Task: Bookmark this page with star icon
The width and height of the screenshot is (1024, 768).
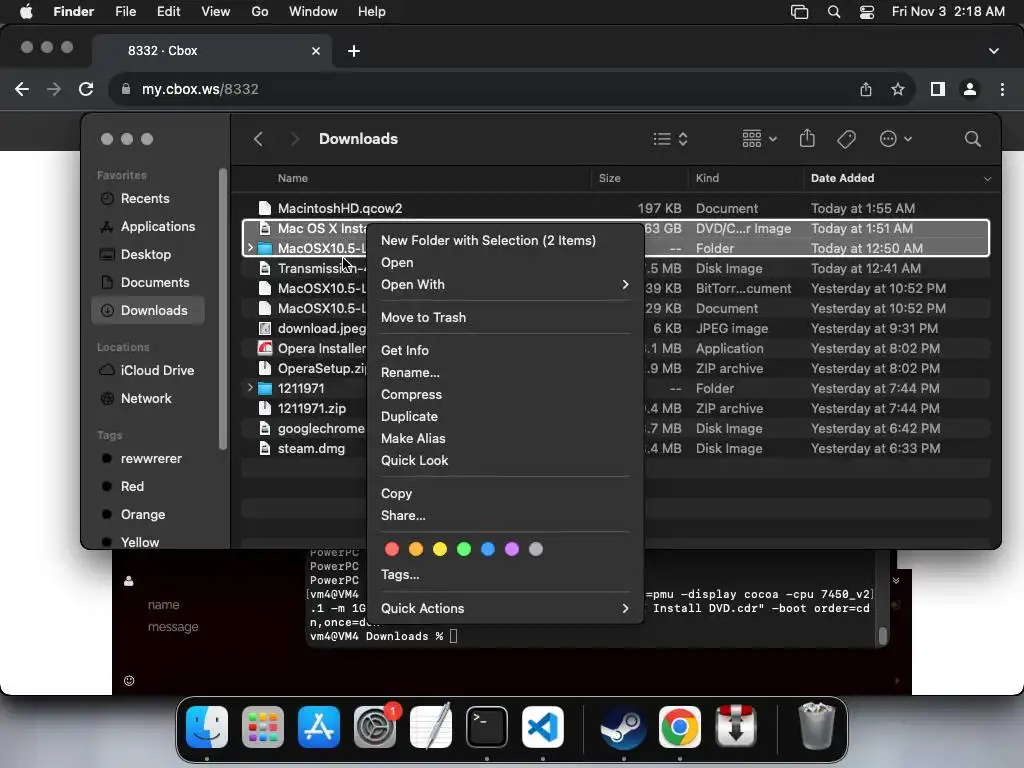Action: [898, 89]
